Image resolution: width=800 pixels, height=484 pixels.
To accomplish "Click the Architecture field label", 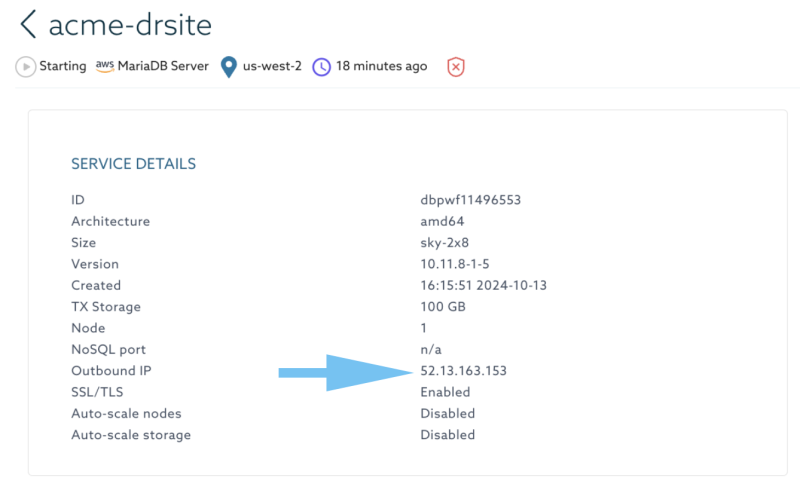I will pyautogui.click(x=111, y=221).
